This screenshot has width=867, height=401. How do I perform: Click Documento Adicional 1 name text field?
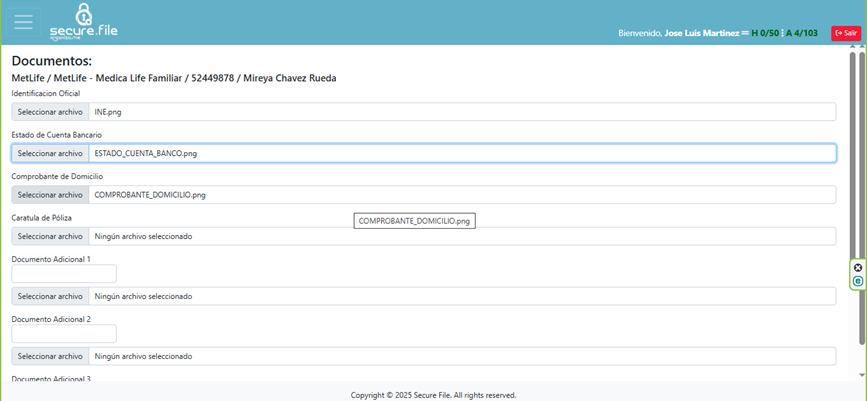pos(64,274)
